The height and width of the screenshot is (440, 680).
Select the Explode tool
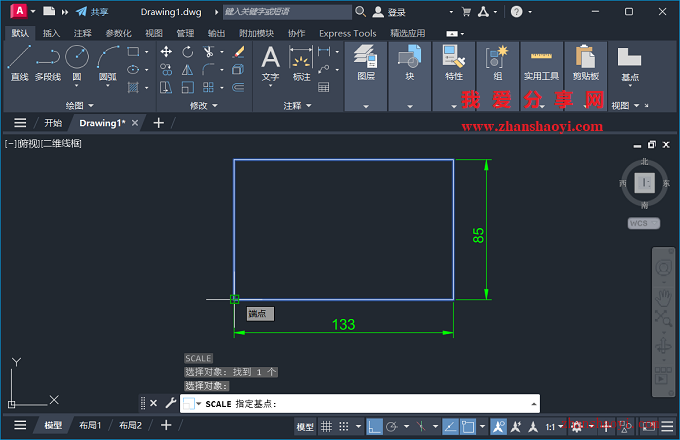[238, 69]
